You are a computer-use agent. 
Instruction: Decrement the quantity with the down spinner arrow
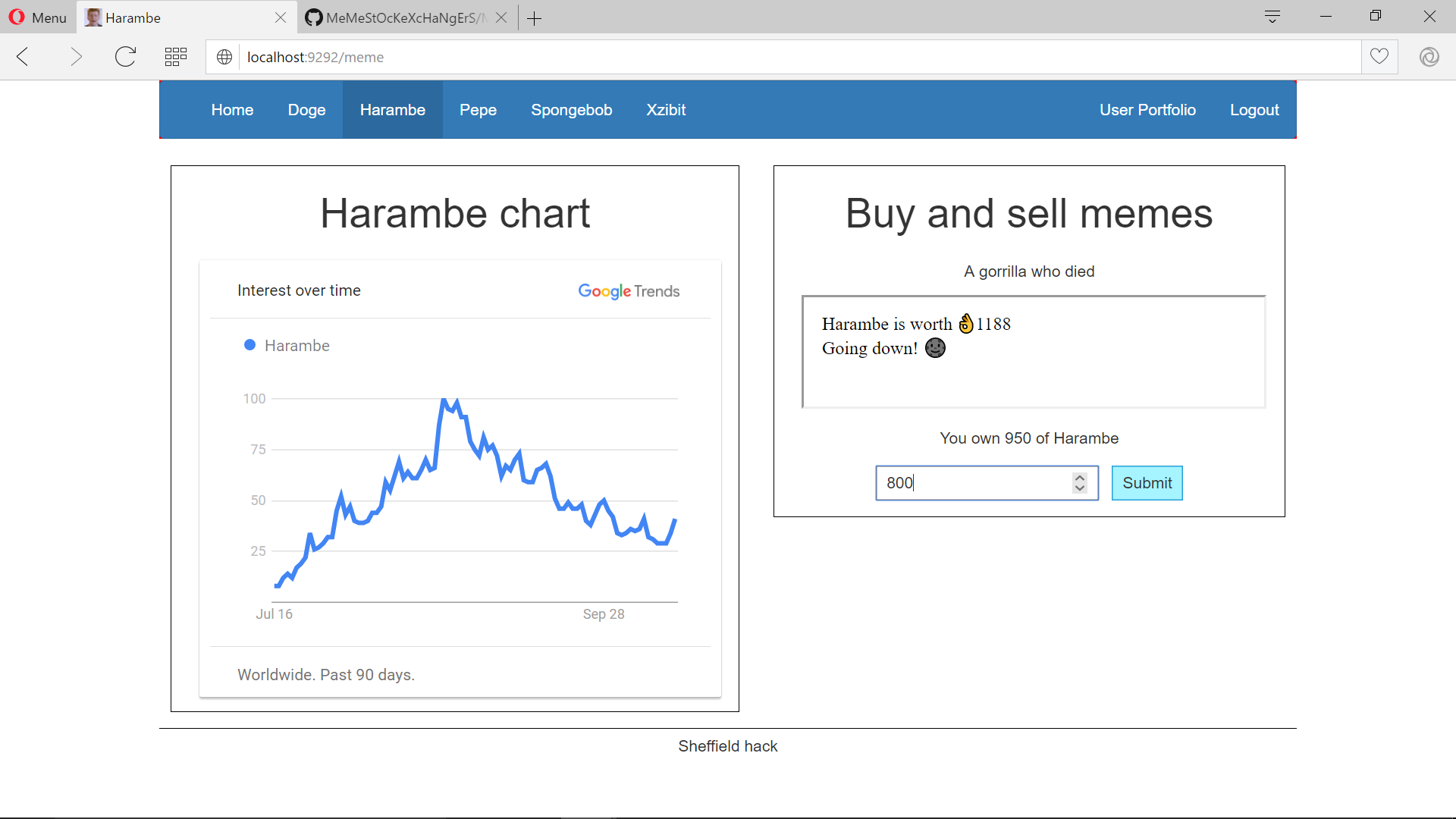(1080, 488)
